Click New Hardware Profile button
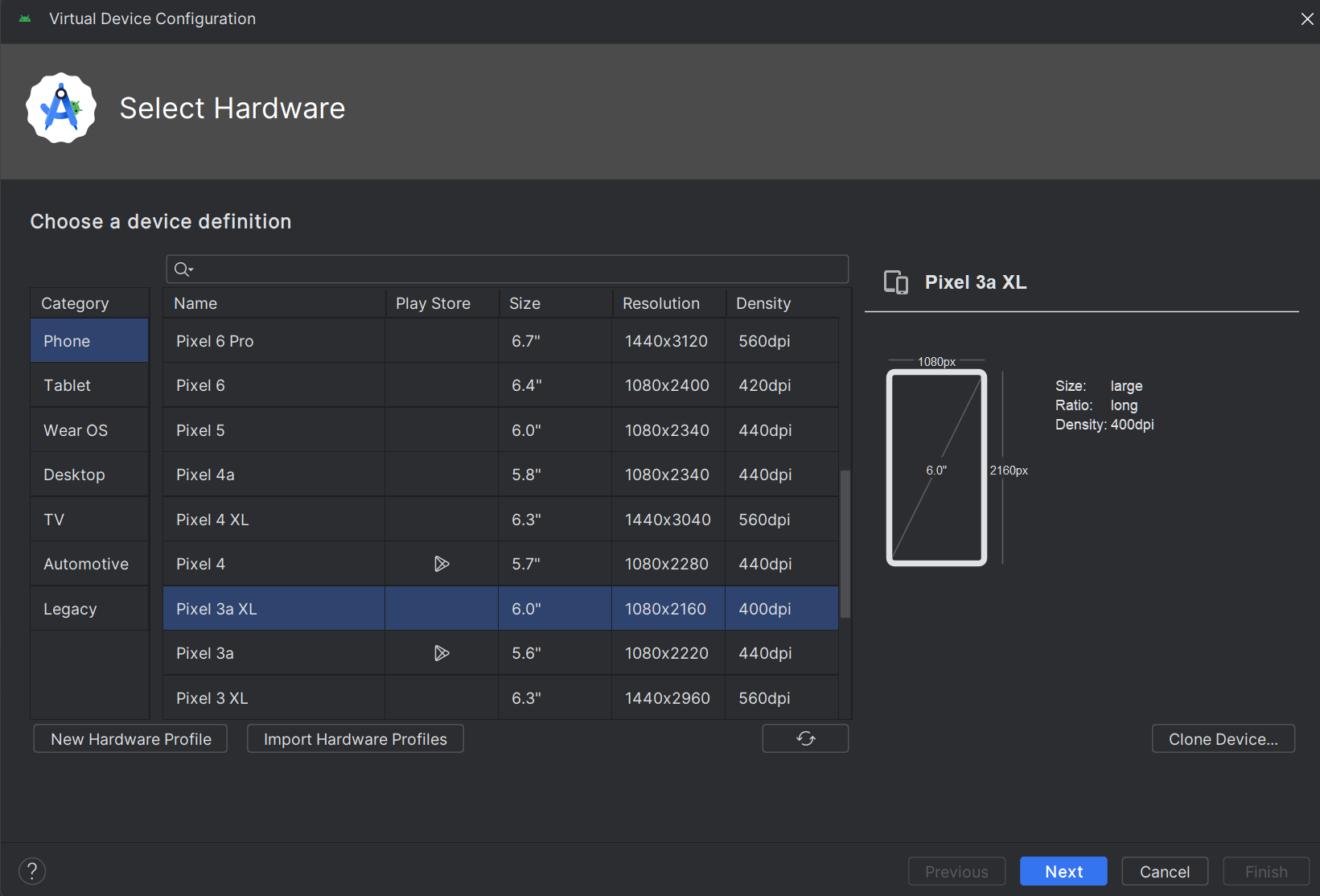The width and height of the screenshot is (1320, 896). (130, 739)
